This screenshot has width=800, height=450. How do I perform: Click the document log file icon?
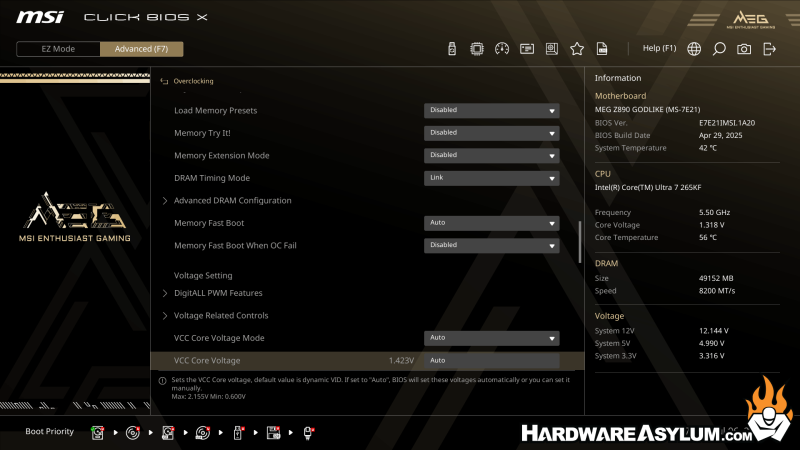602,49
